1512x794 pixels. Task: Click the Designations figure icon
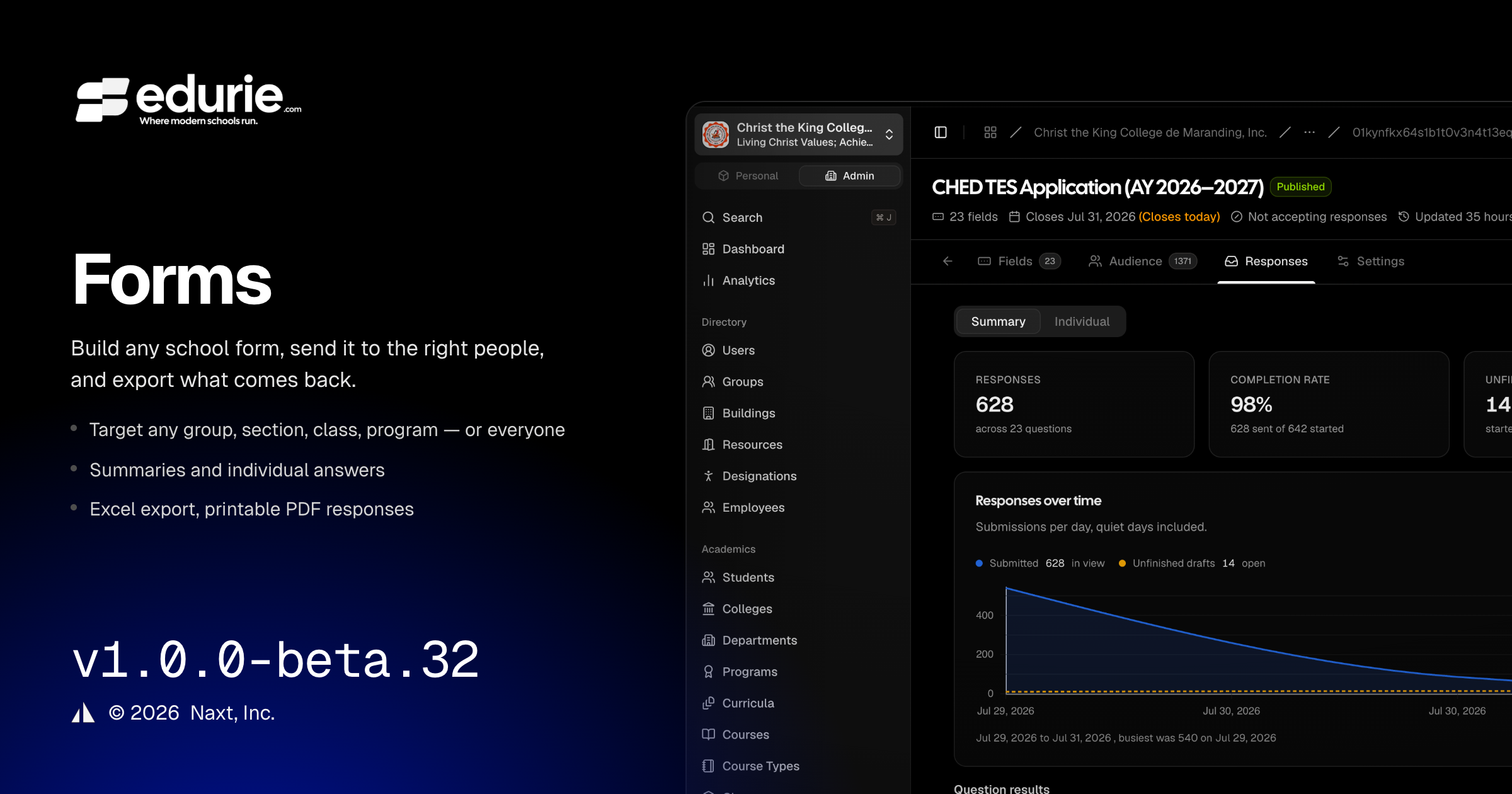pos(709,476)
